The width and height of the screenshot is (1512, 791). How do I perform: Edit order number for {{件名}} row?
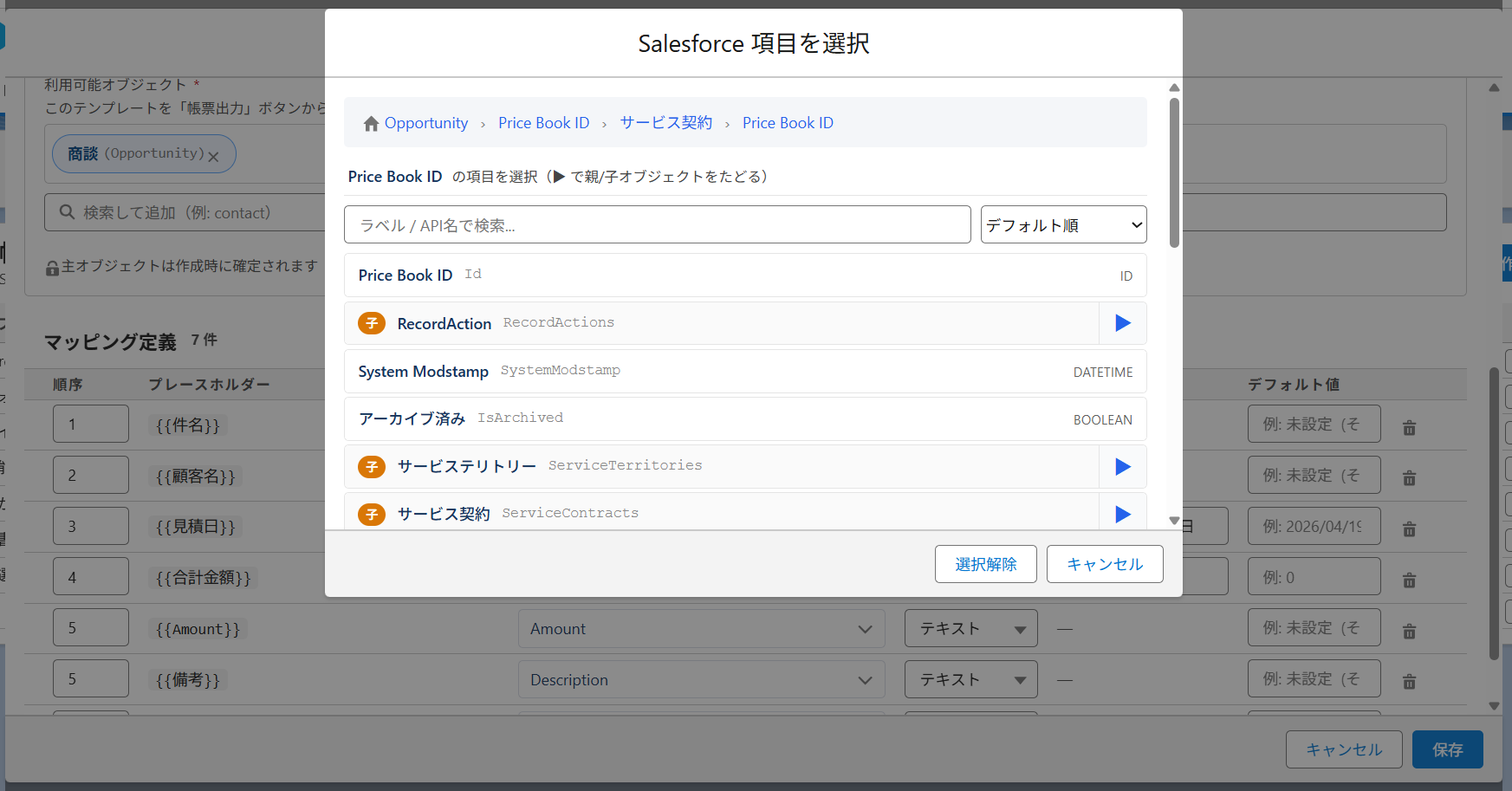[91, 425]
